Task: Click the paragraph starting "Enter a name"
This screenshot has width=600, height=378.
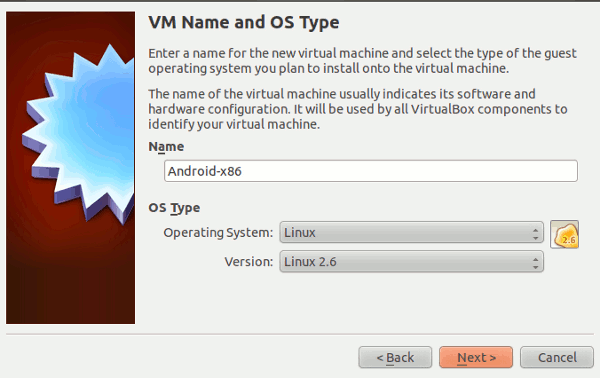Action: [362, 60]
